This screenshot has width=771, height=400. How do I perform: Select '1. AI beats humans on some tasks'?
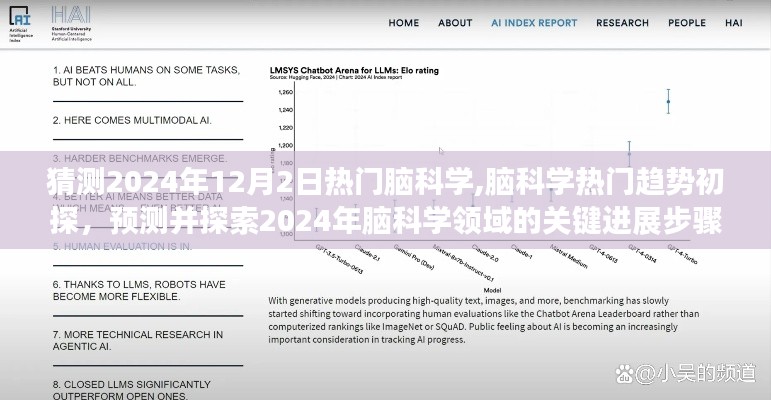point(147,76)
